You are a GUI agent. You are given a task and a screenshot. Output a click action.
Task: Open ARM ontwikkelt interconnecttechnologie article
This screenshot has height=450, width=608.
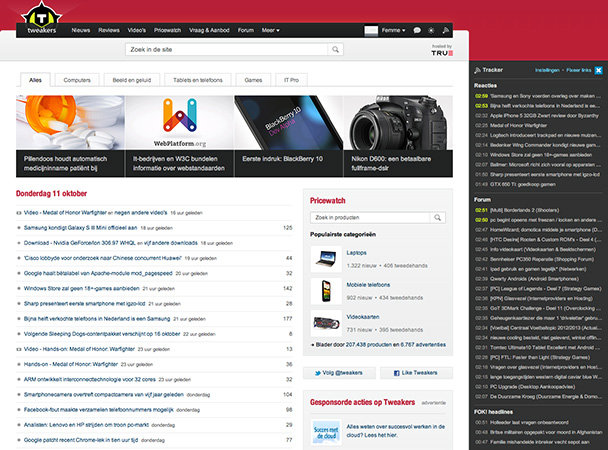pyautogui.click(x=90, y=379)
